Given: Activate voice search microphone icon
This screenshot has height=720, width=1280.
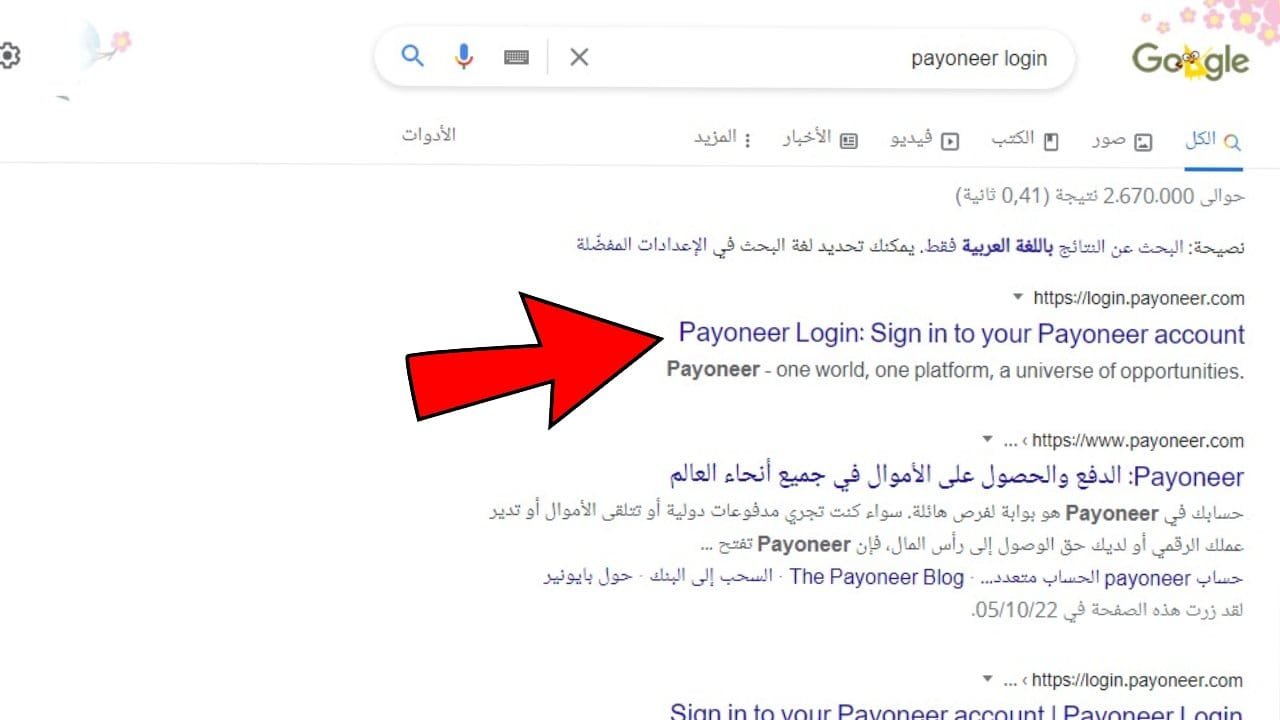Looking at the screenshot, I should tap(463, 57).
